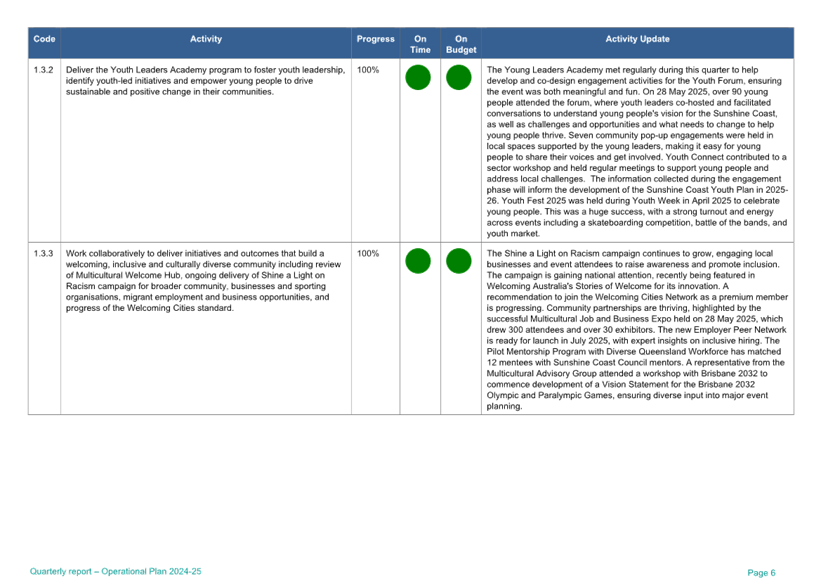Click the Quarterly report footer title
This screenshot has height=581, width=821.
pyautogui.click(x=116, y=572)
